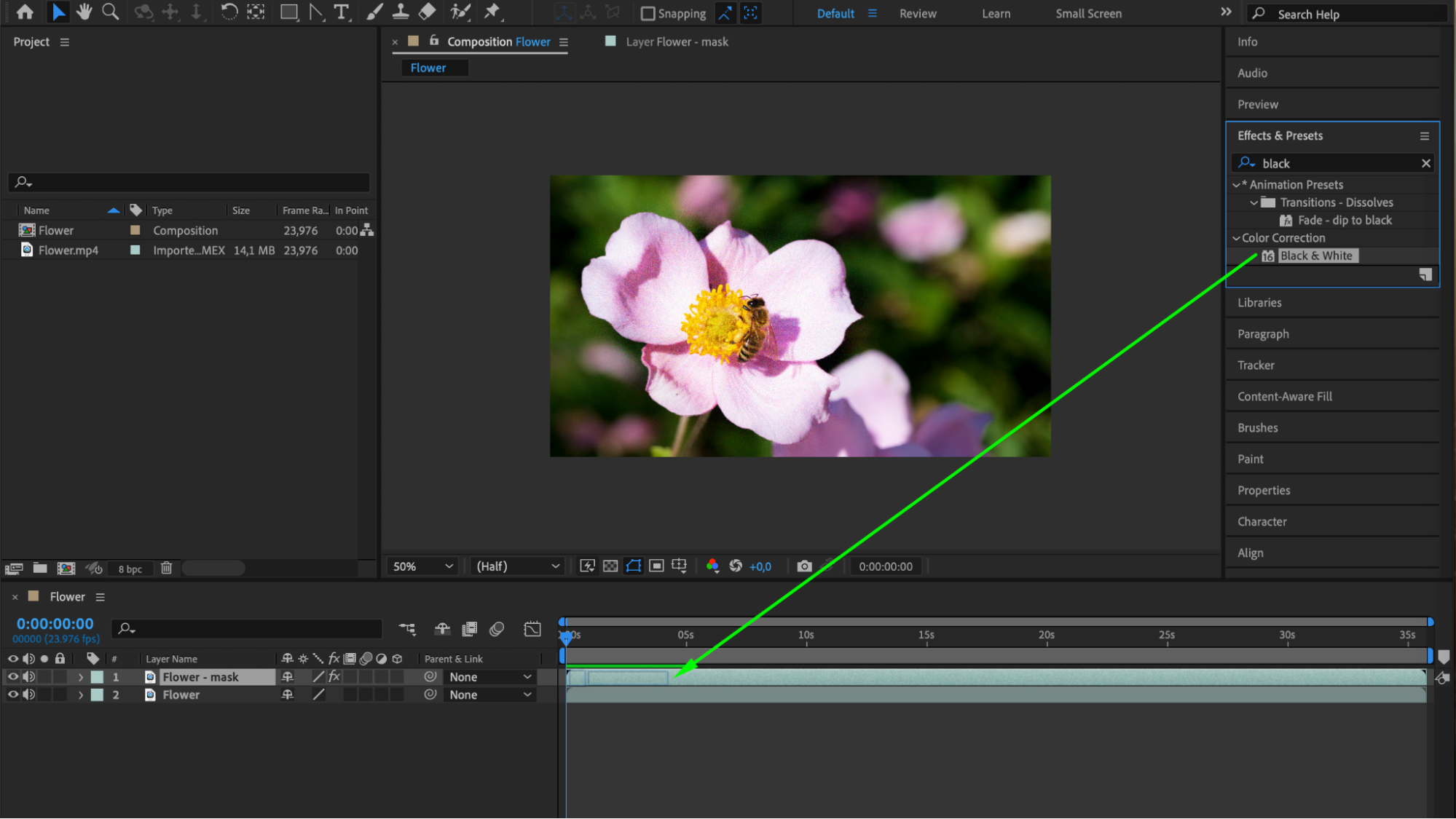Open the Character panel
This screenshot has height=819, width=1456.
[1262, 521]
